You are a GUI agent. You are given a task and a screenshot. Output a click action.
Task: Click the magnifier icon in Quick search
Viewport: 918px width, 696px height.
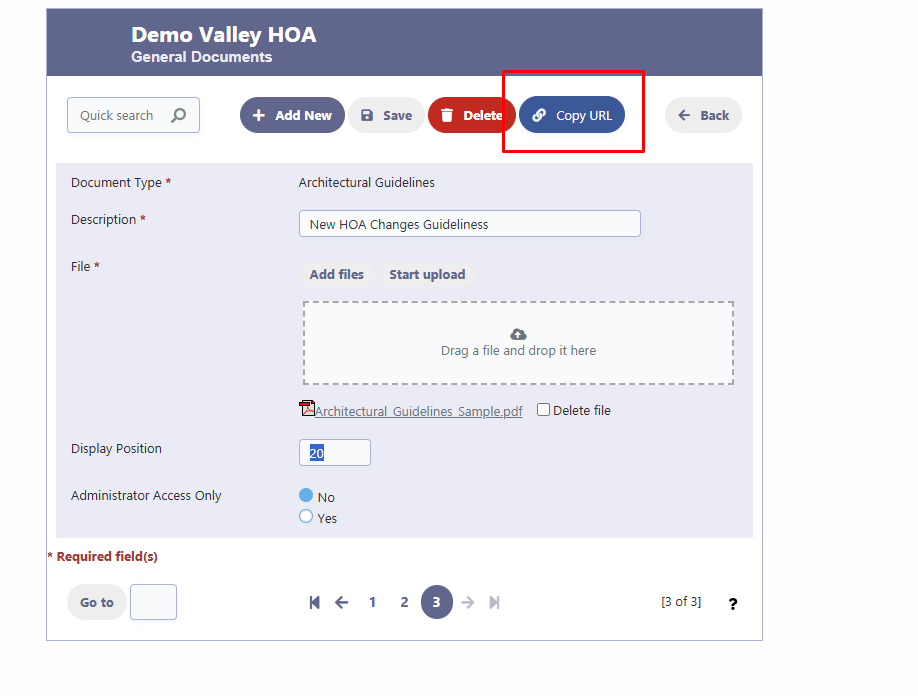[x=178, y=115]
